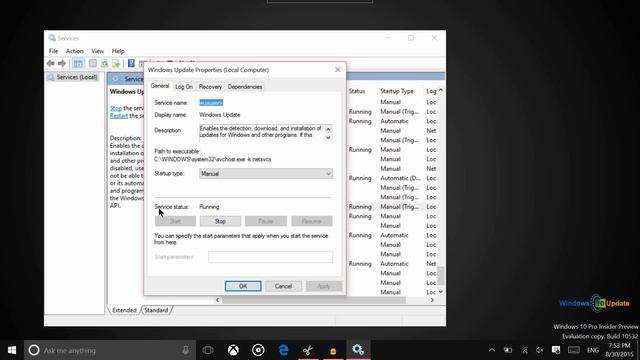Open the battery status tray icon

508,350
